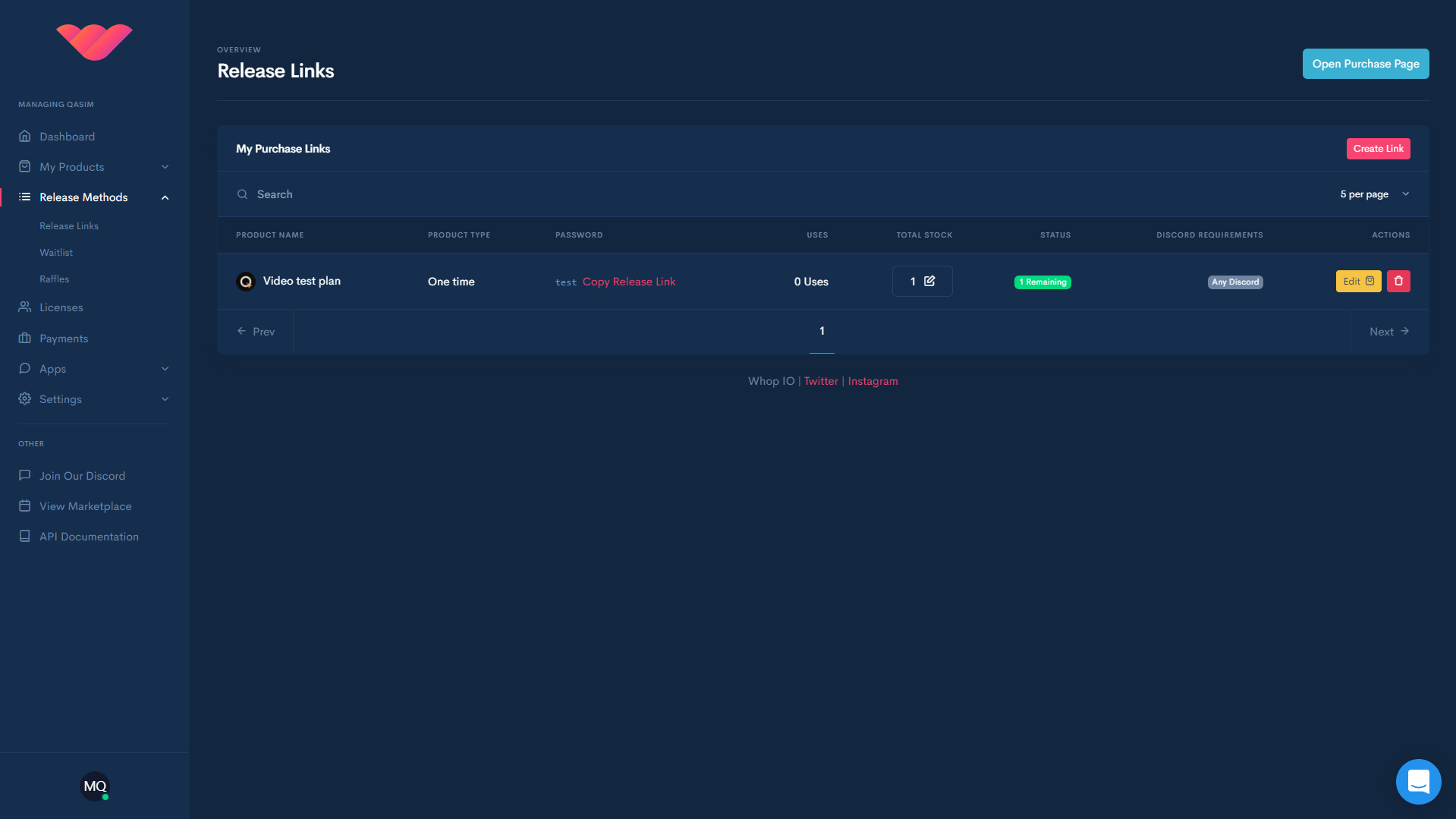Open Dashboard from the sidebar
The width and height of the screenshot is (1456, 819).
coord(67,137)
